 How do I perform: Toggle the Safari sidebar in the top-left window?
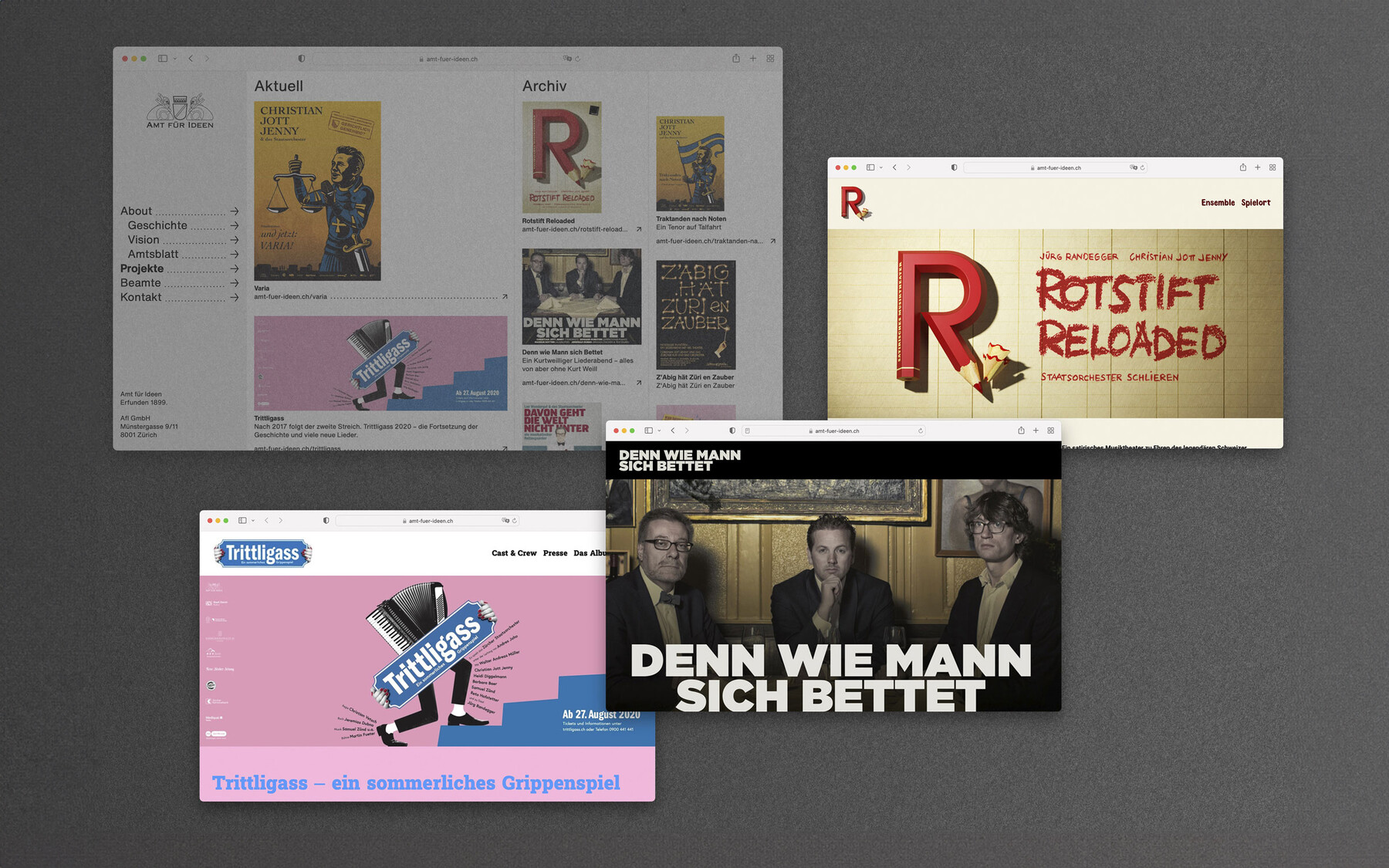coord(163,58)
